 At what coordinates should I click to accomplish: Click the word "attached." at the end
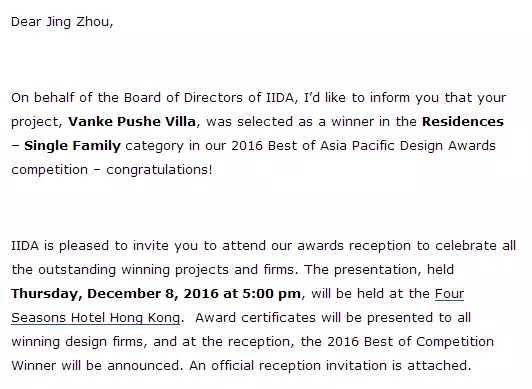[439, 366]
